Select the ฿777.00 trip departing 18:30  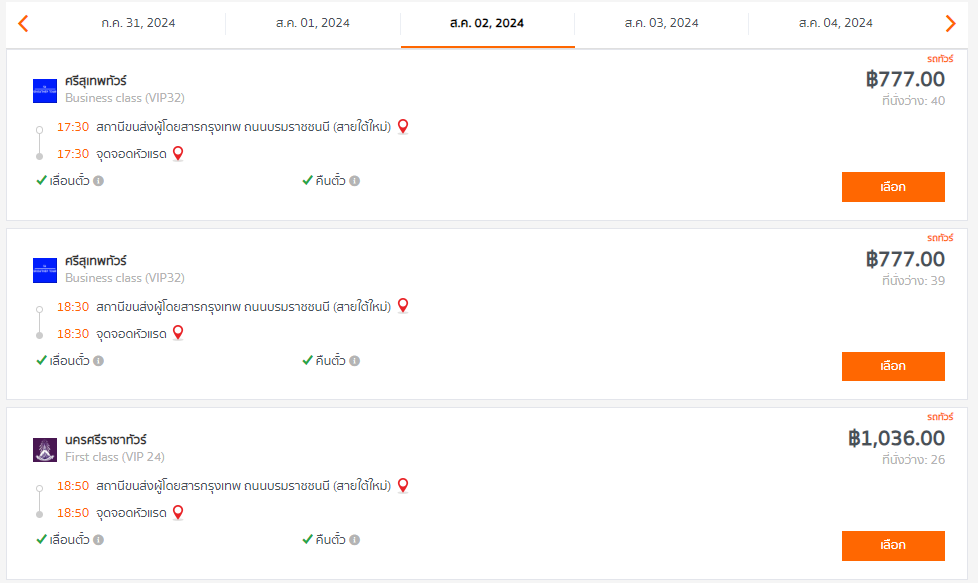click(893, 366)
